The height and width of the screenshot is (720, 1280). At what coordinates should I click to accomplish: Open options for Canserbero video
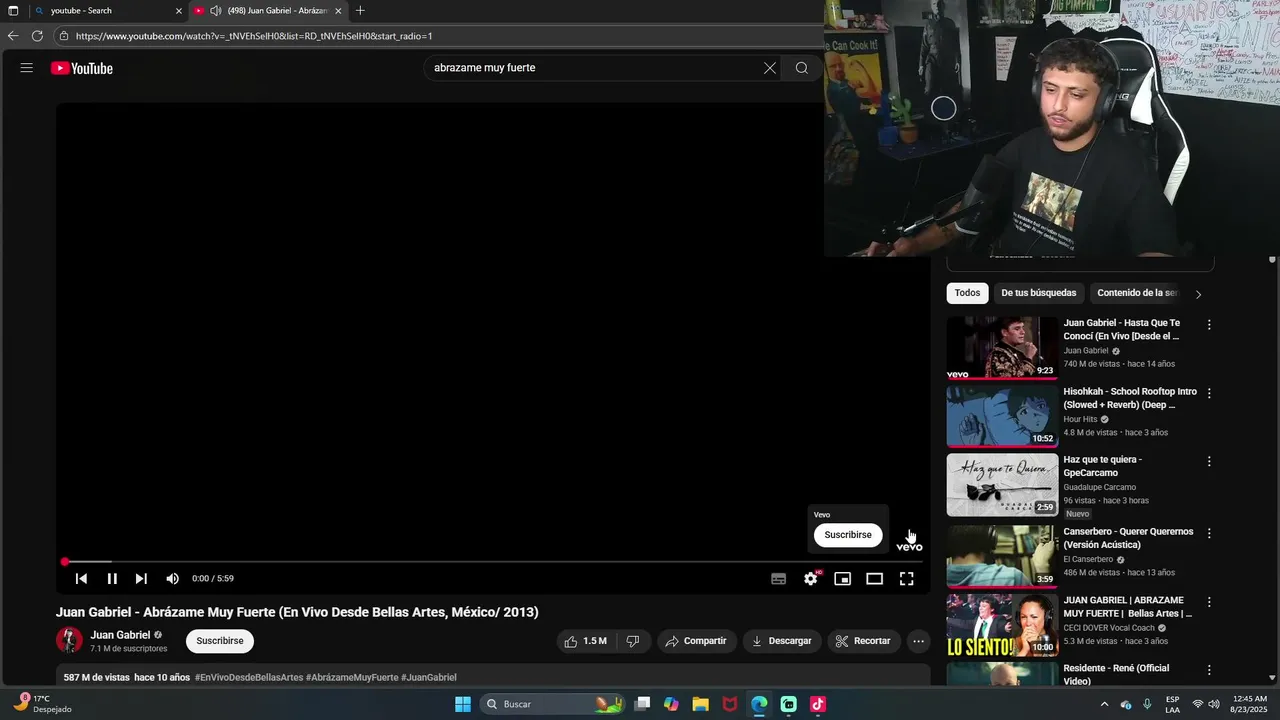(x=1209, y=533)
